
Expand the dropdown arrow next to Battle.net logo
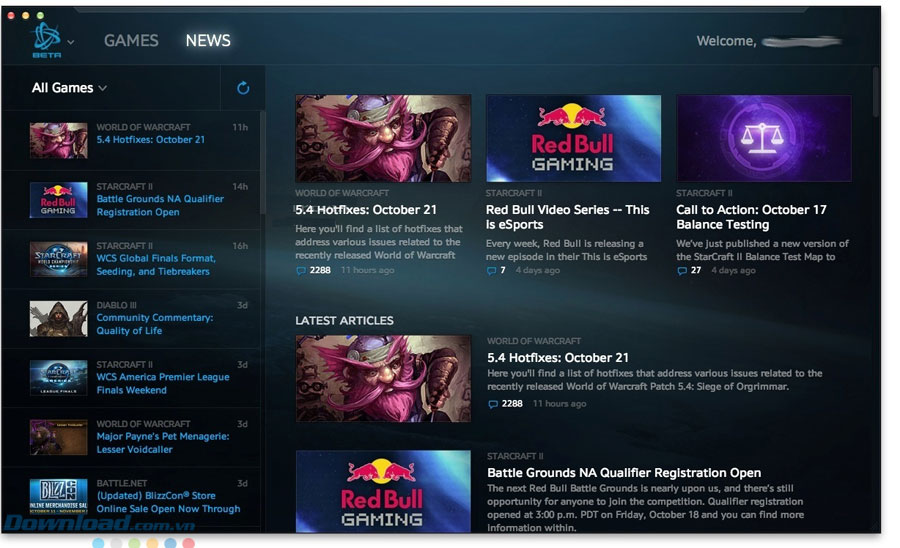[71, 42]
